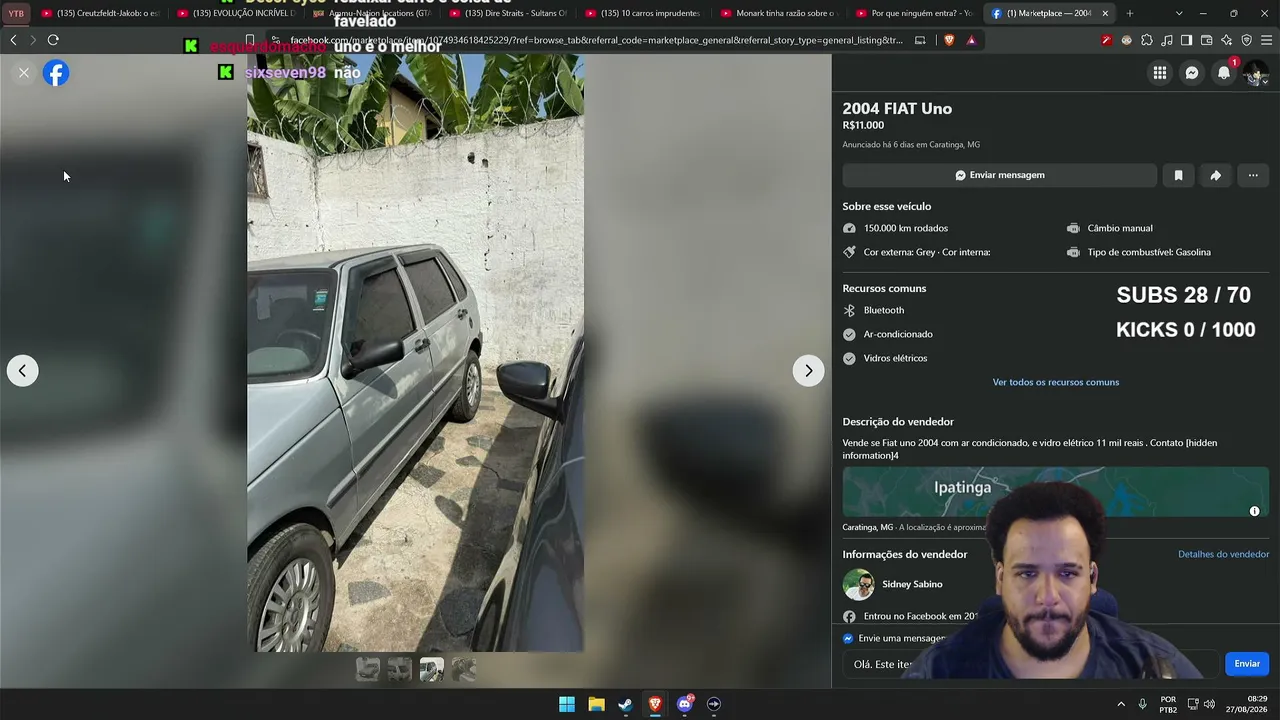Open the Brave Leo AI sparkle icon
This screenshot has height=720, width=1280.
[1226, 40]
